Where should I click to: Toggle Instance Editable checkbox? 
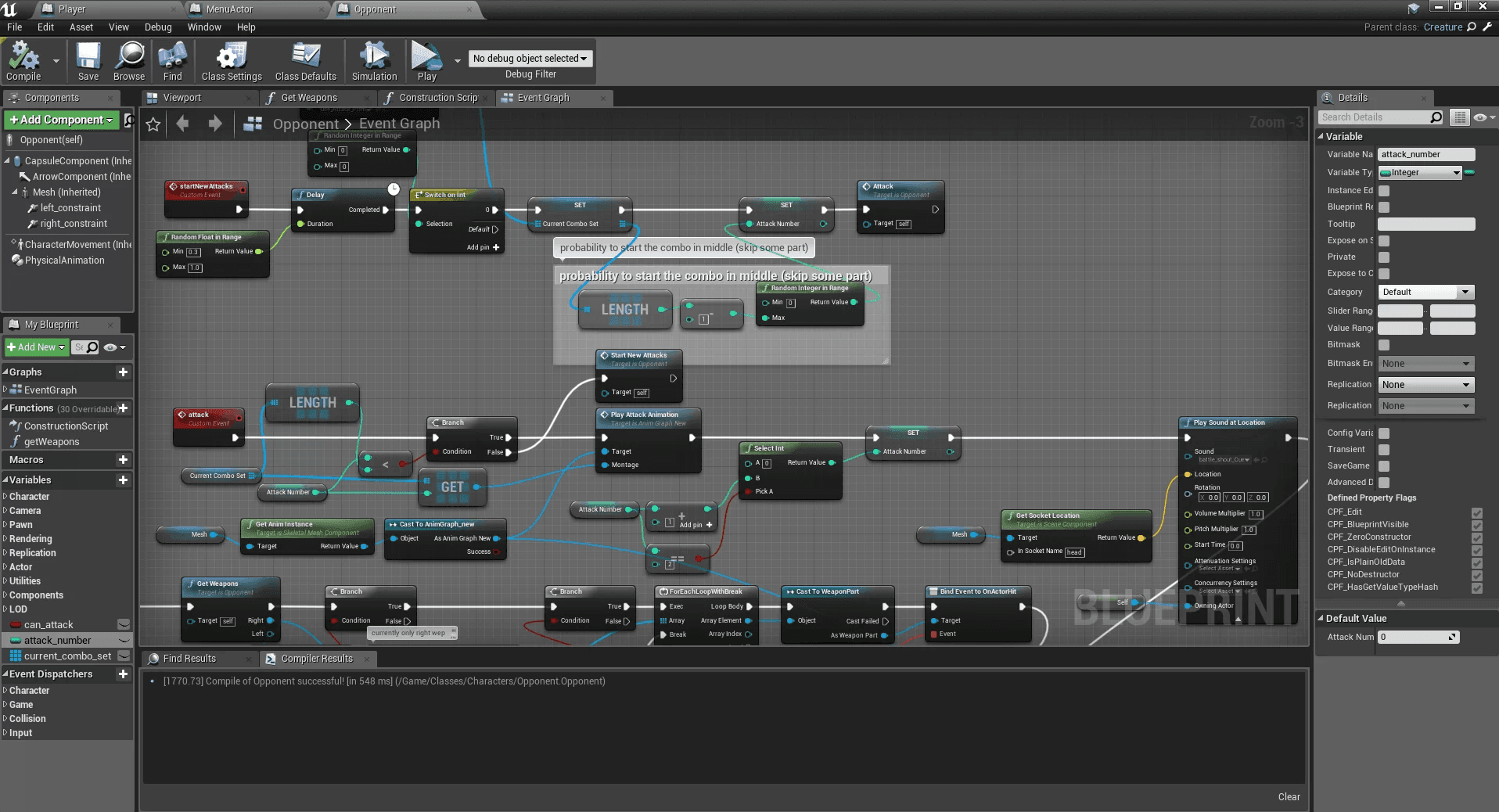[x=1384, y=191]
